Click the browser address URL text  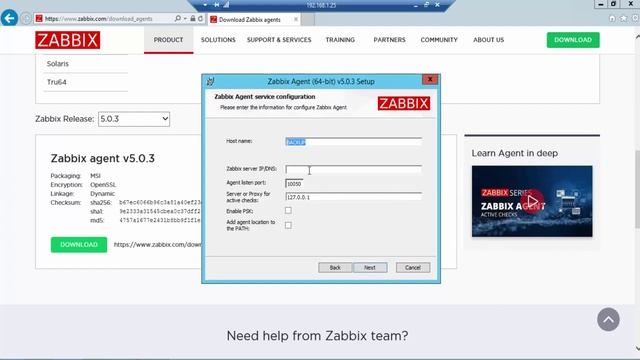point(98,19)
